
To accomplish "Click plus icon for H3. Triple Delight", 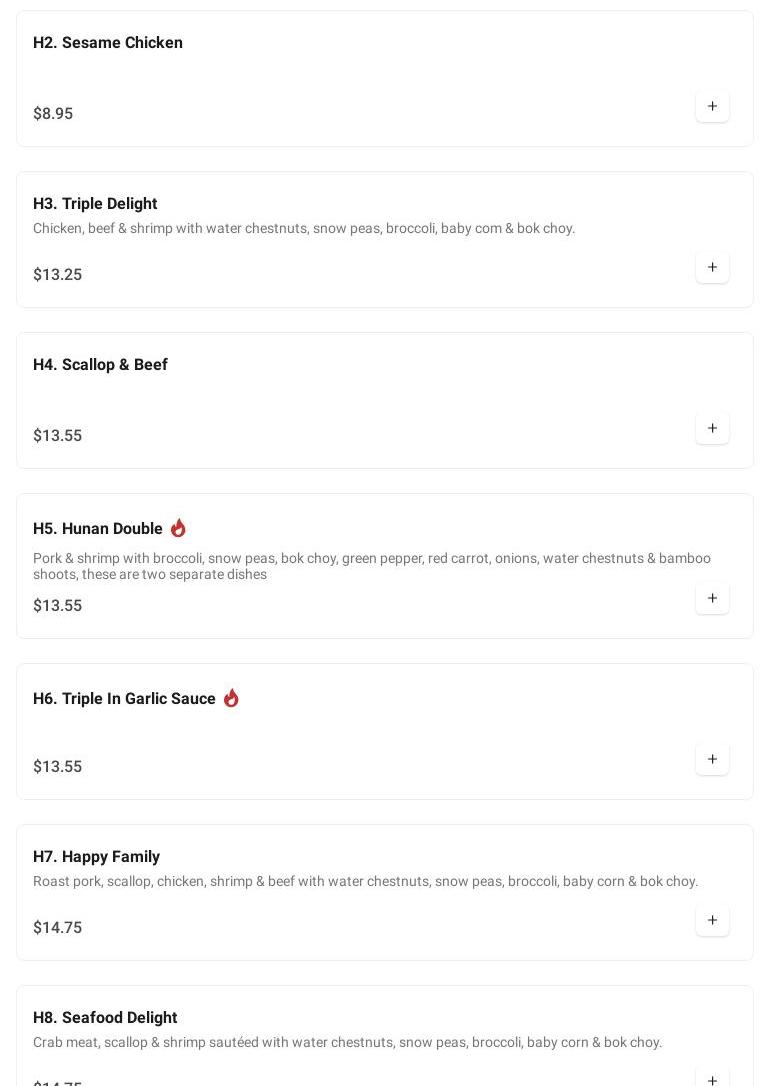I will coord(712,267).
